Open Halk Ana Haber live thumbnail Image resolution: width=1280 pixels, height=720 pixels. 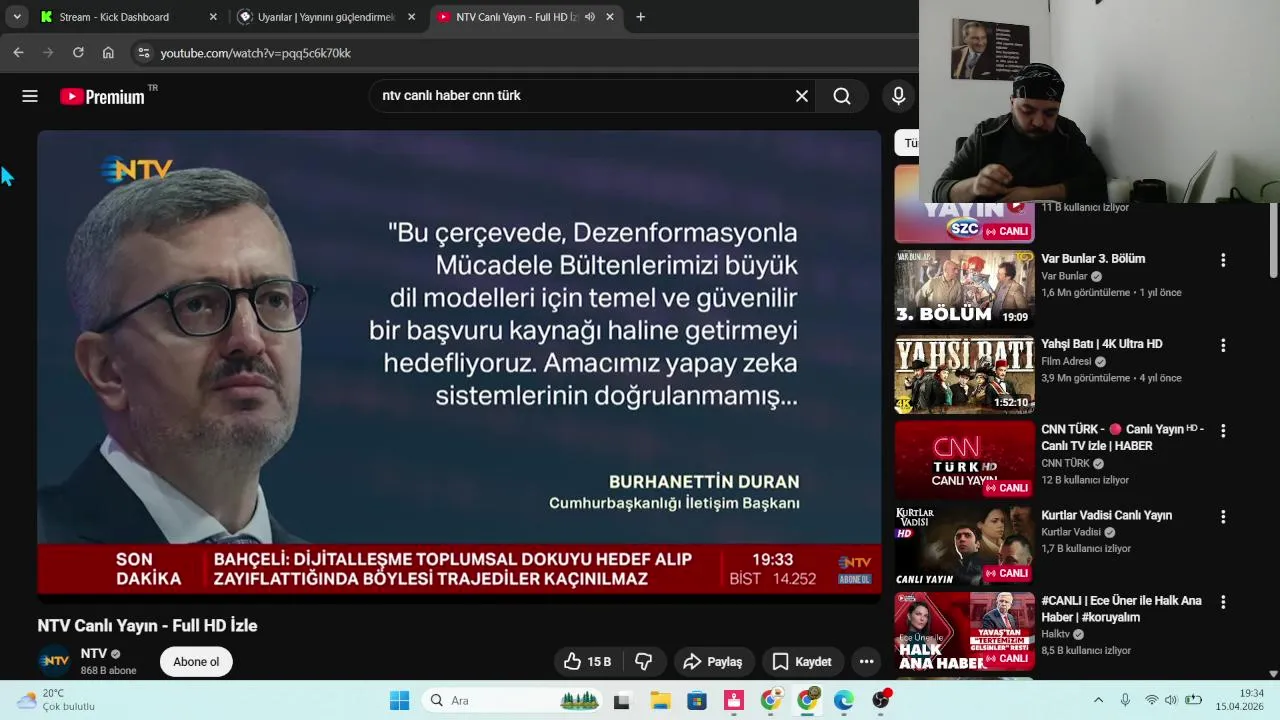coord(964,631)
